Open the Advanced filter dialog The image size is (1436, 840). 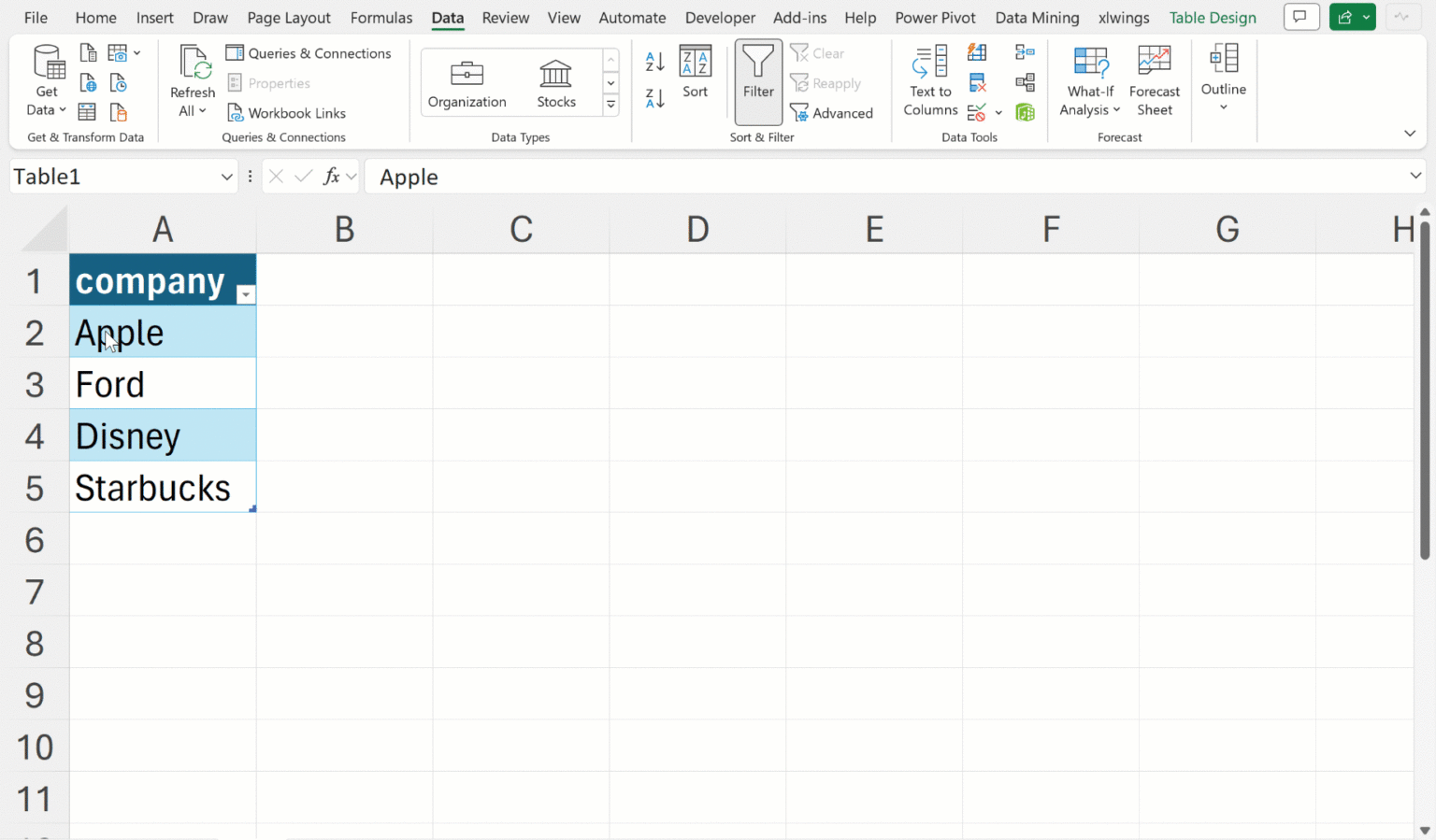pos(832,113)
